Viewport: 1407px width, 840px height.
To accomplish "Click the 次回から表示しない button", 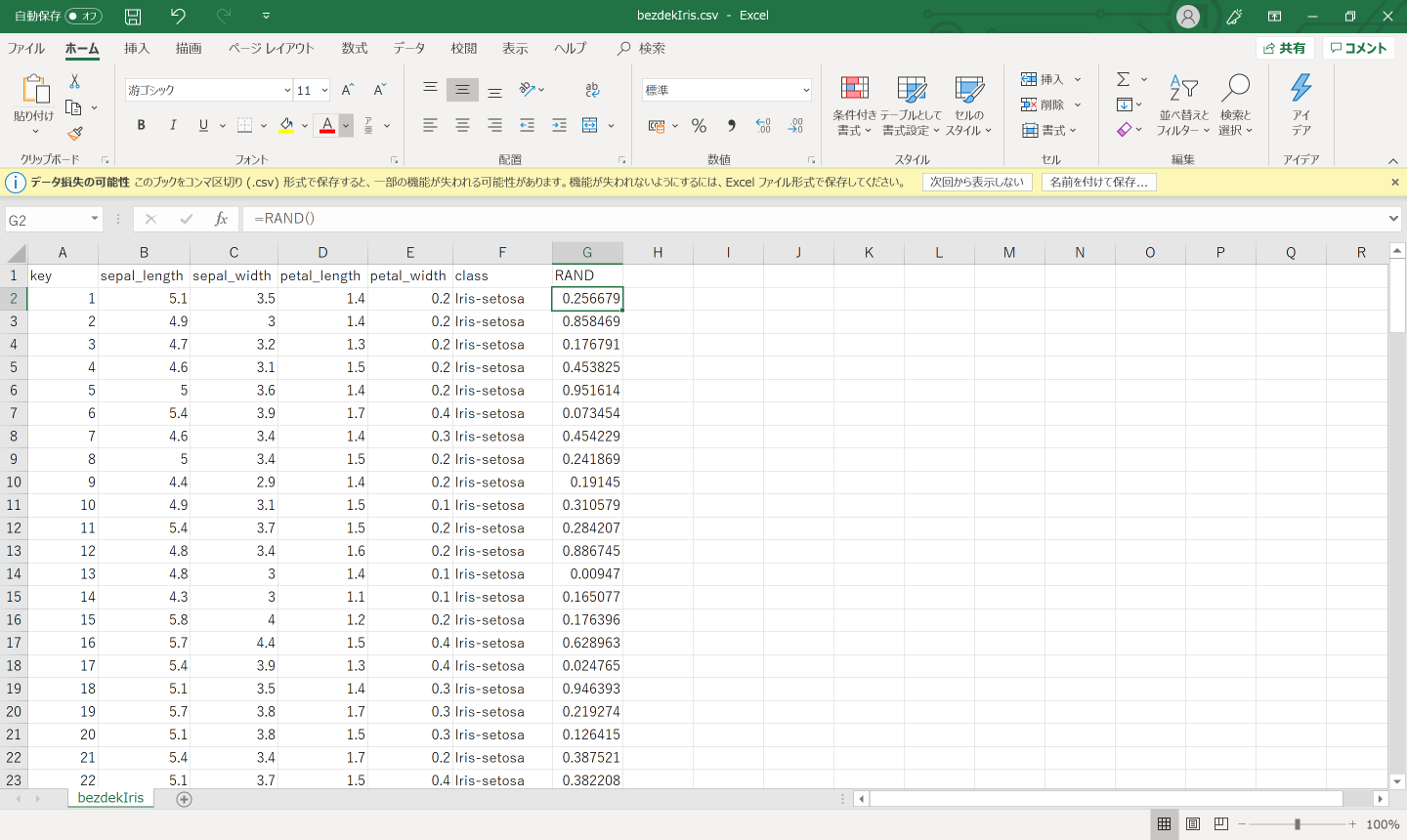I will point(977,182).
